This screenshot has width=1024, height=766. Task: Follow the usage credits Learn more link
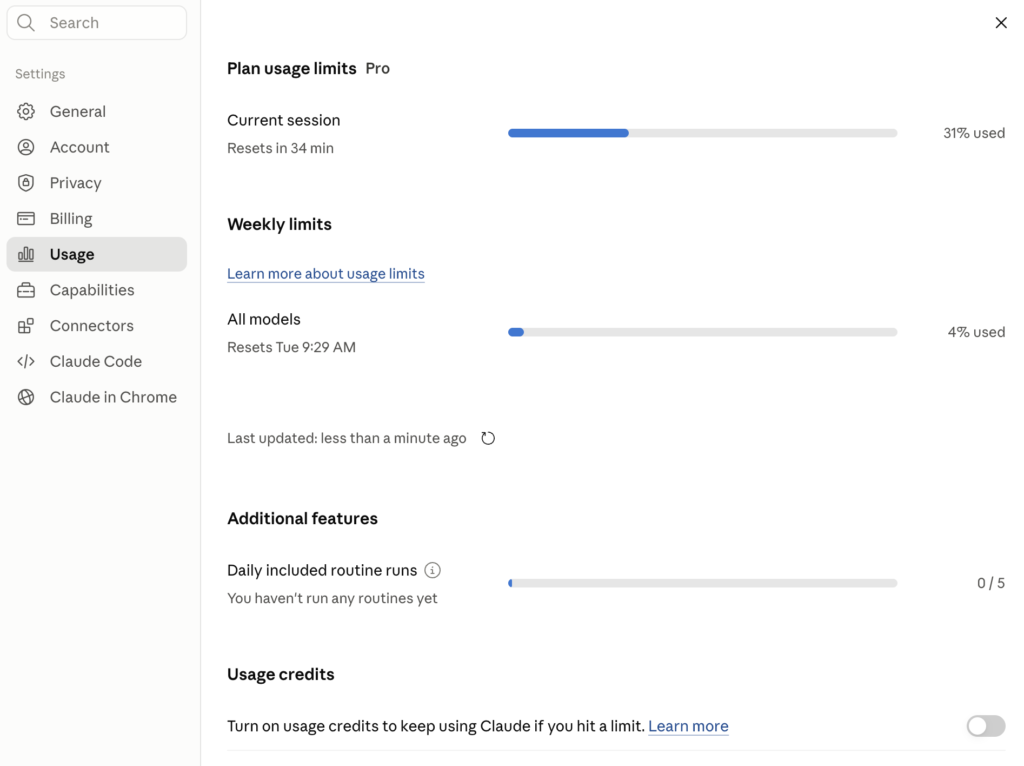coord(688,726)
